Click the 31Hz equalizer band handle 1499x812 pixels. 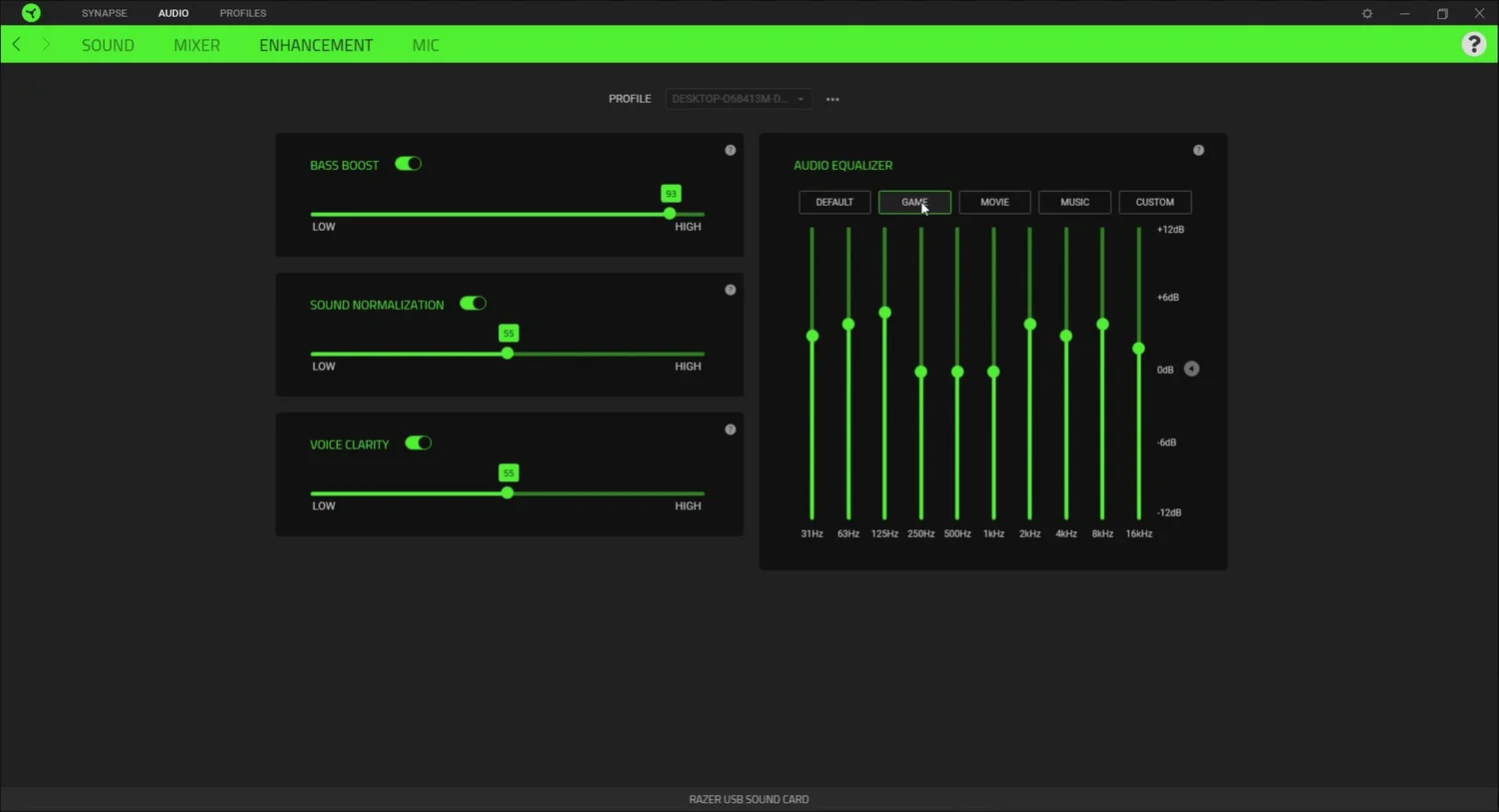812,336
